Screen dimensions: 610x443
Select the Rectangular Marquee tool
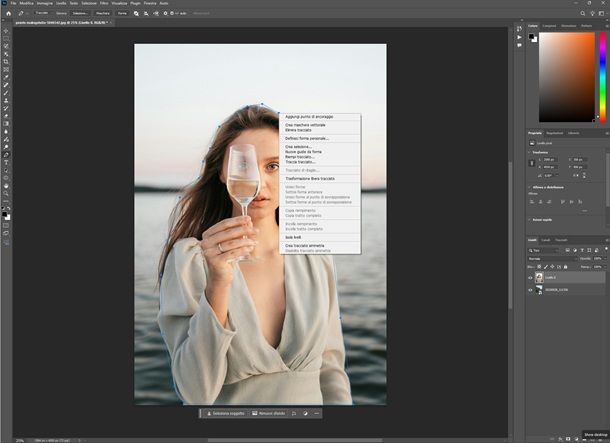point(6,39)
